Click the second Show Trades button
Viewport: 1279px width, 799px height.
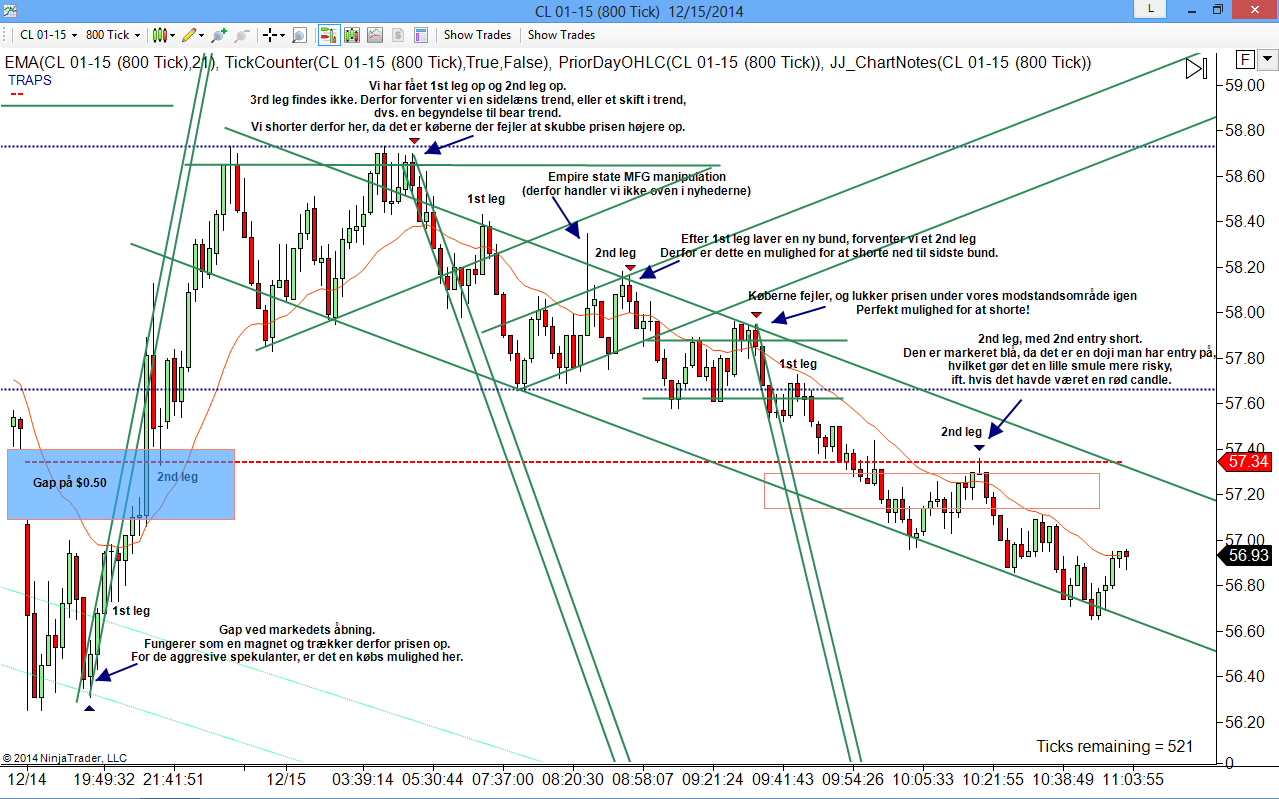click(561, 35)
